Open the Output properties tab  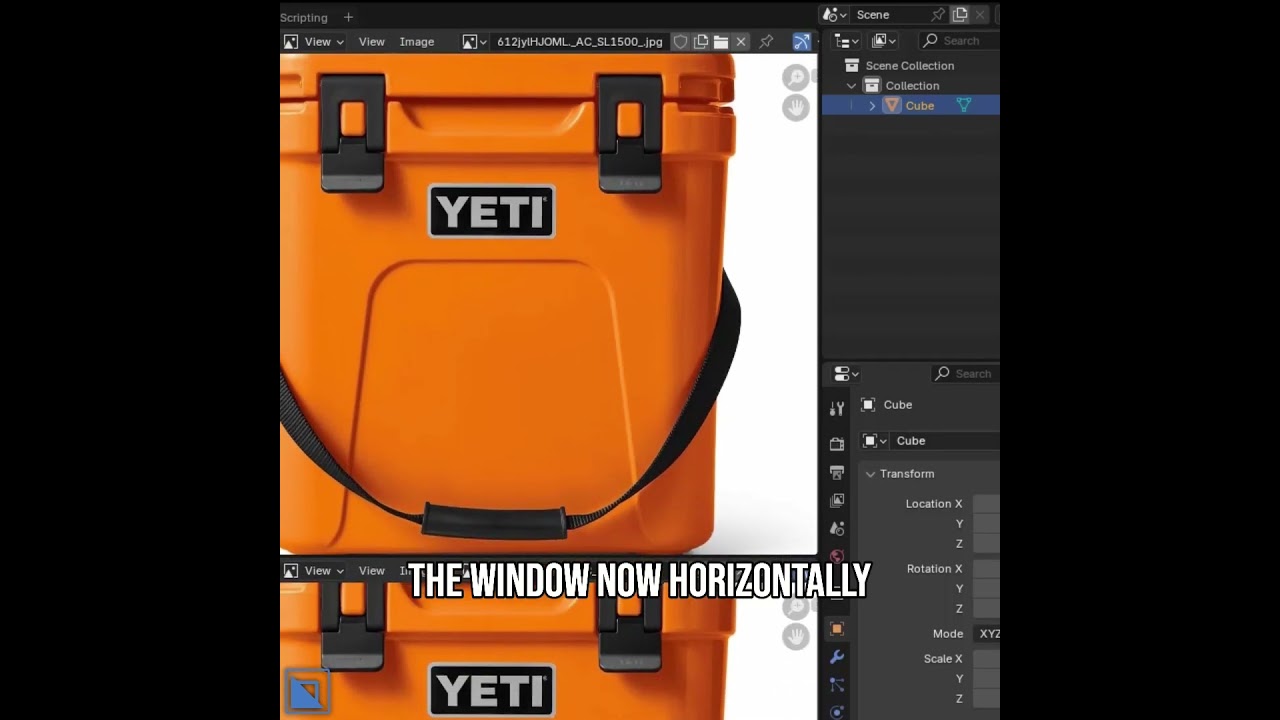[x=837, y=472]
